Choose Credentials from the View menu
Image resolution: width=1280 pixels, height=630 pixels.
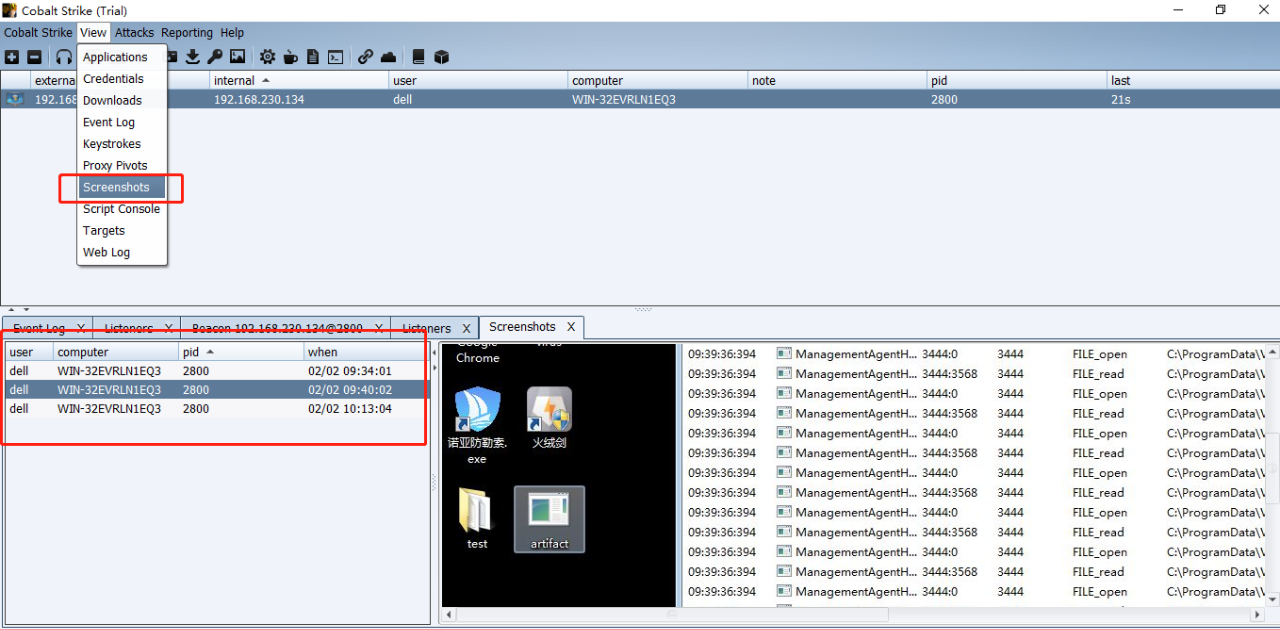tap(122, 79)
